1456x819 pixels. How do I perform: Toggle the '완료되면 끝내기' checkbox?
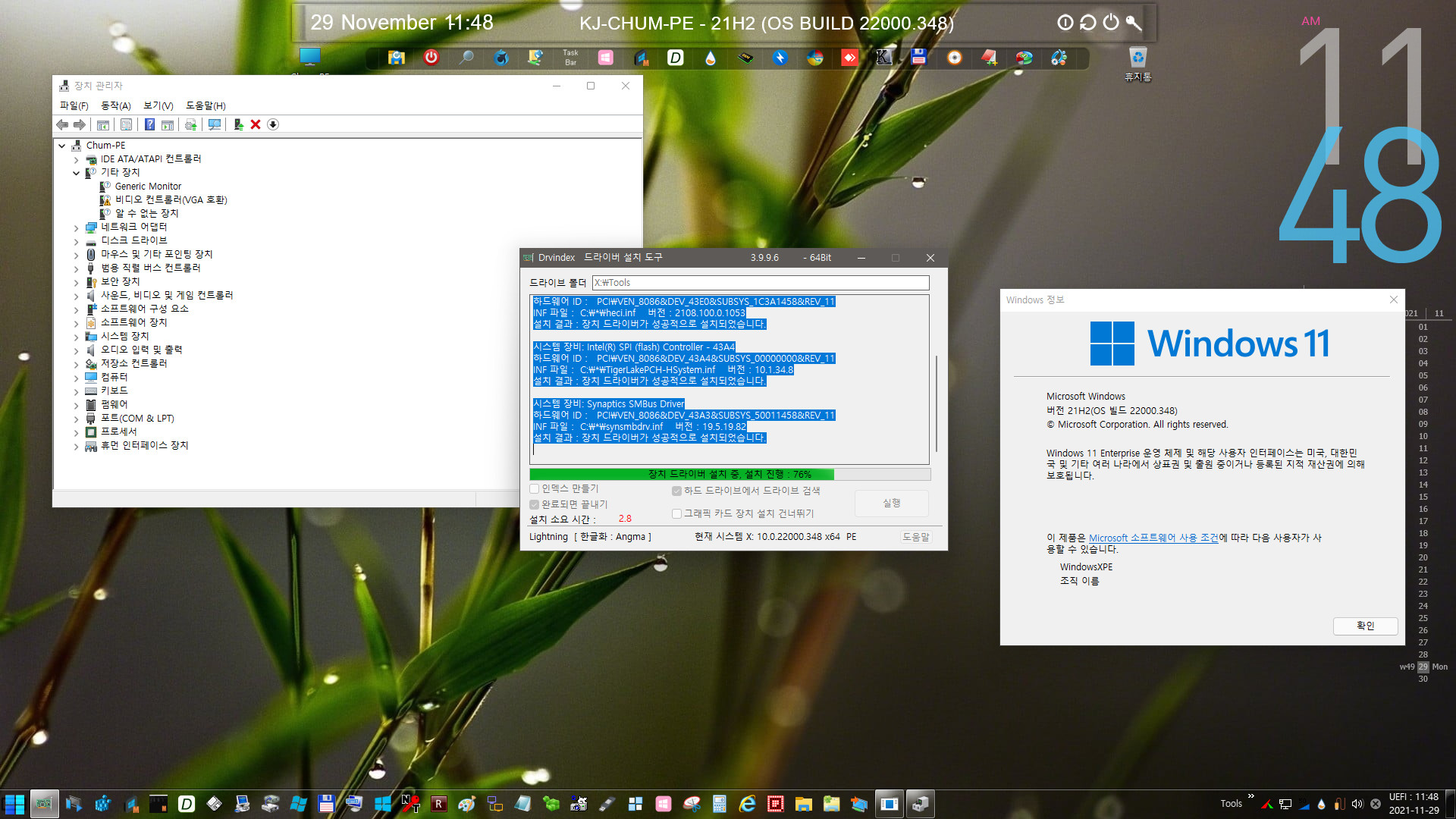tap(534, 504)
